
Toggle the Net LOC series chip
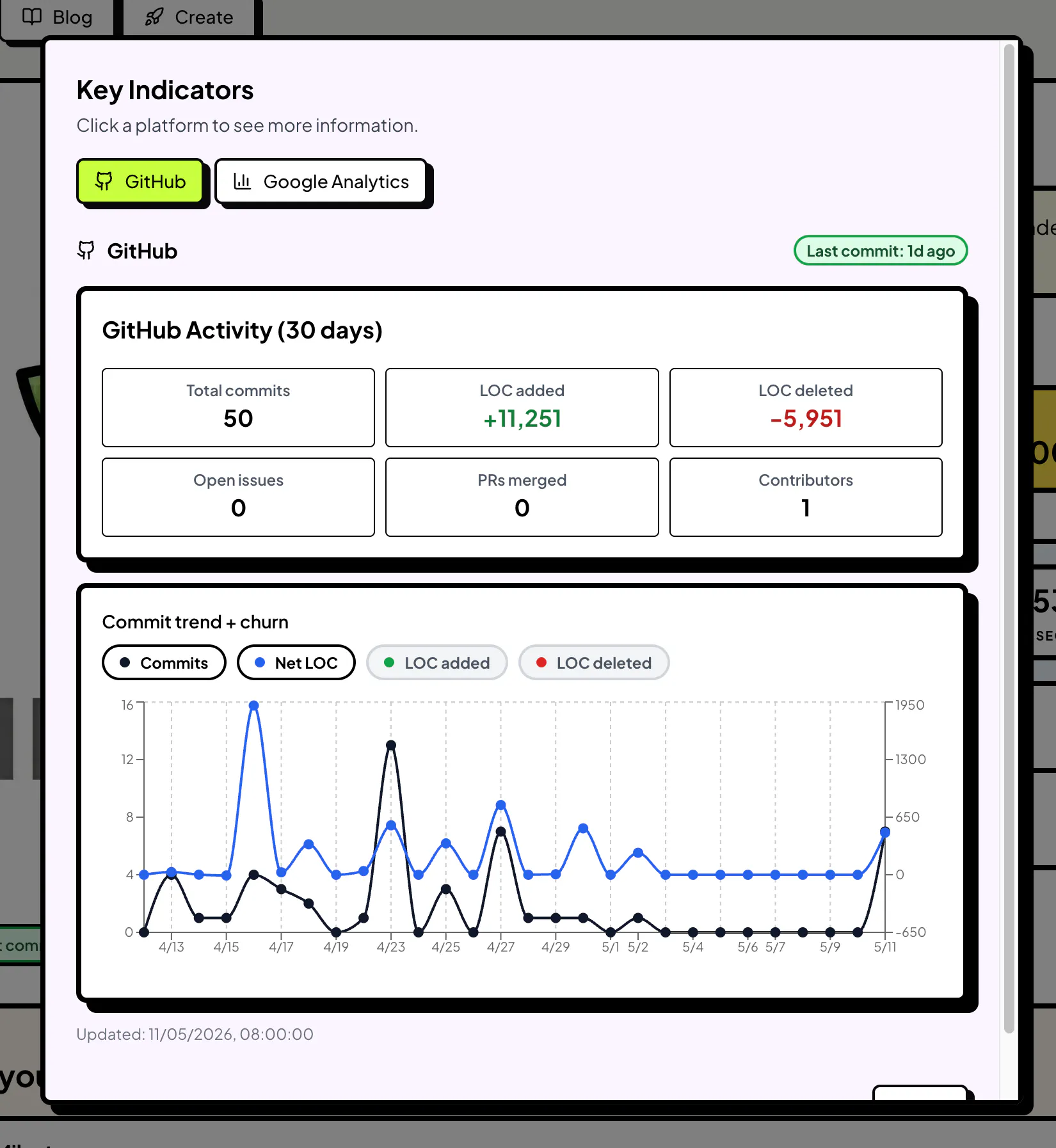[296, 663]
